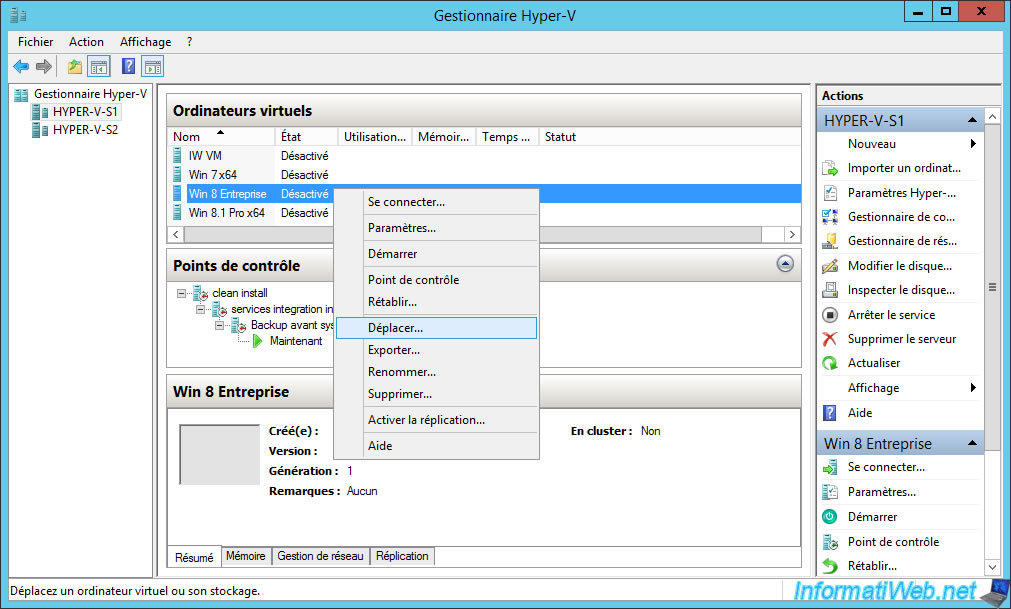Click the green Rétablir arrow icon
The image size is (1011, 609).
(x=830, y=566)
